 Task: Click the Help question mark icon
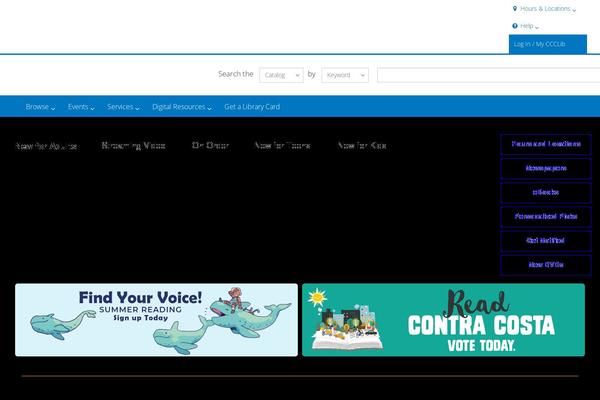click(x=515, y=26)
